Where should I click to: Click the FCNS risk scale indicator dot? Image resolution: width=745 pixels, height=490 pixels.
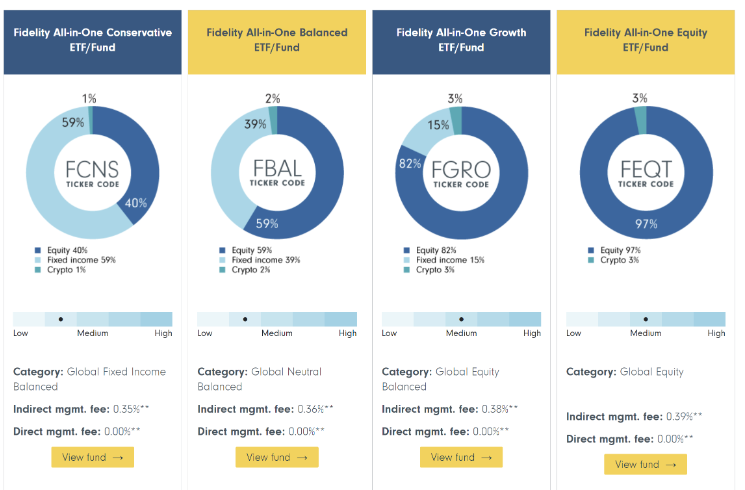click(61, 319)
